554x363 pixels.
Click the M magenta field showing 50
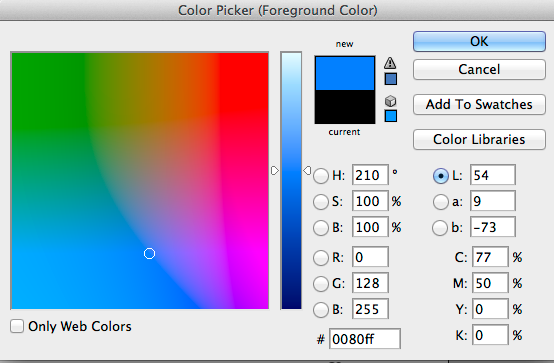[x=490, y=283]
